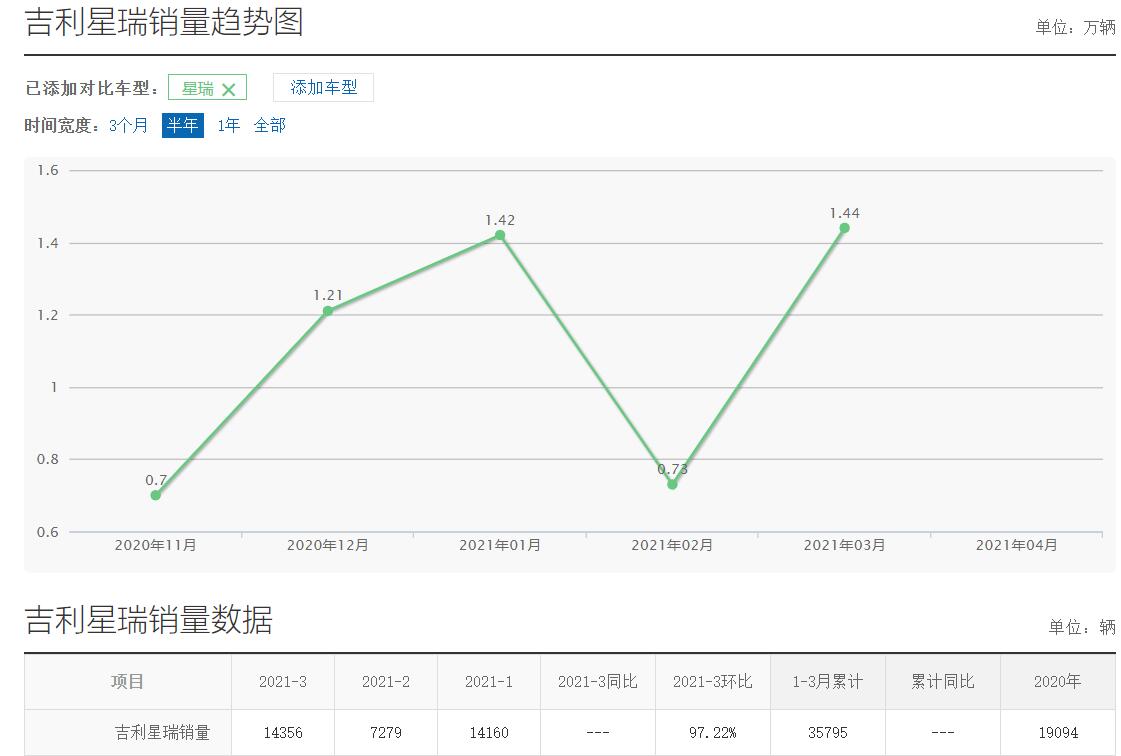Click the 2021-3环比 column header
This screenshot has height=756, width=1121.
tap(713, 682)
